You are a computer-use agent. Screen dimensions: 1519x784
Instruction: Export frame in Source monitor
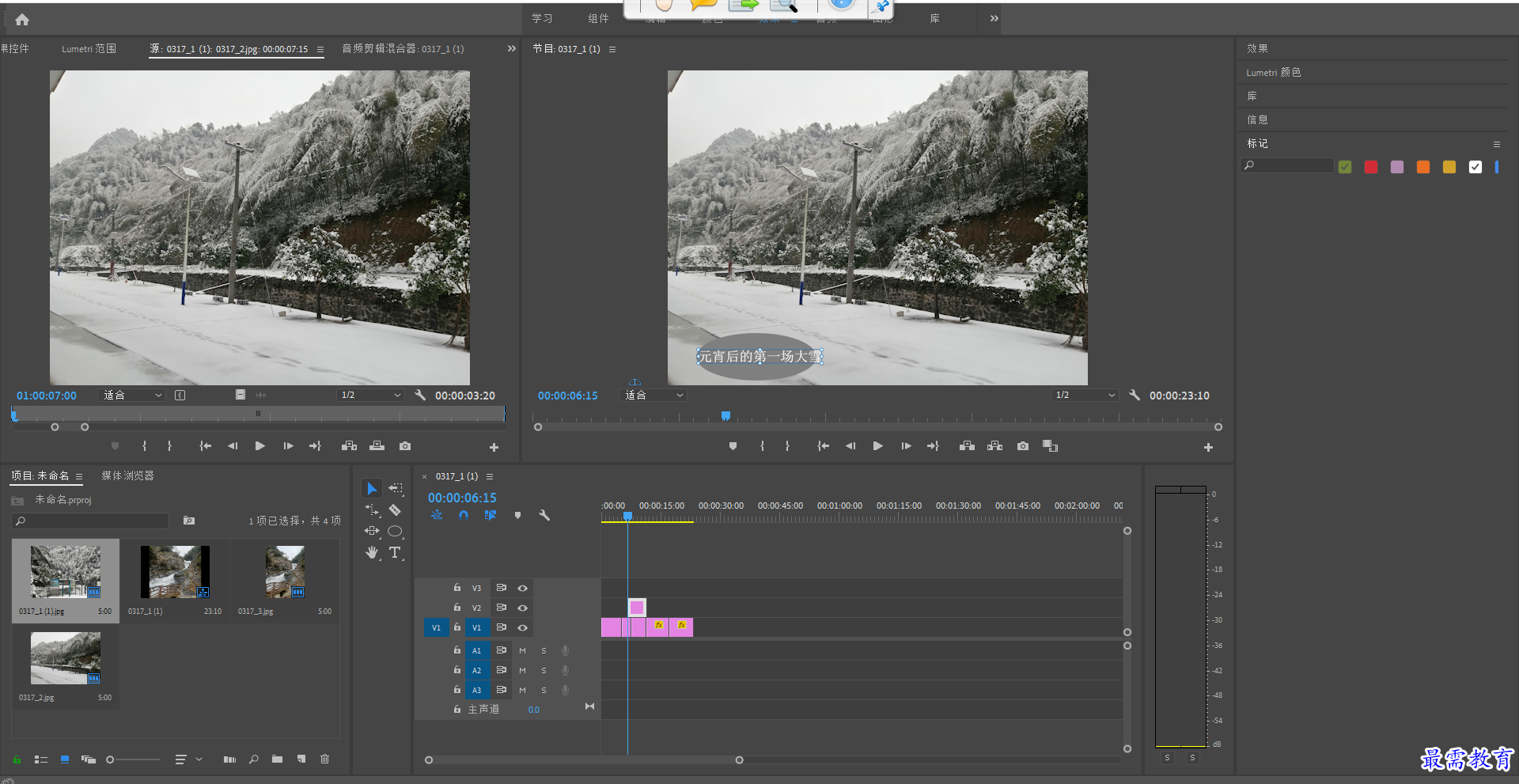point(405,446)
